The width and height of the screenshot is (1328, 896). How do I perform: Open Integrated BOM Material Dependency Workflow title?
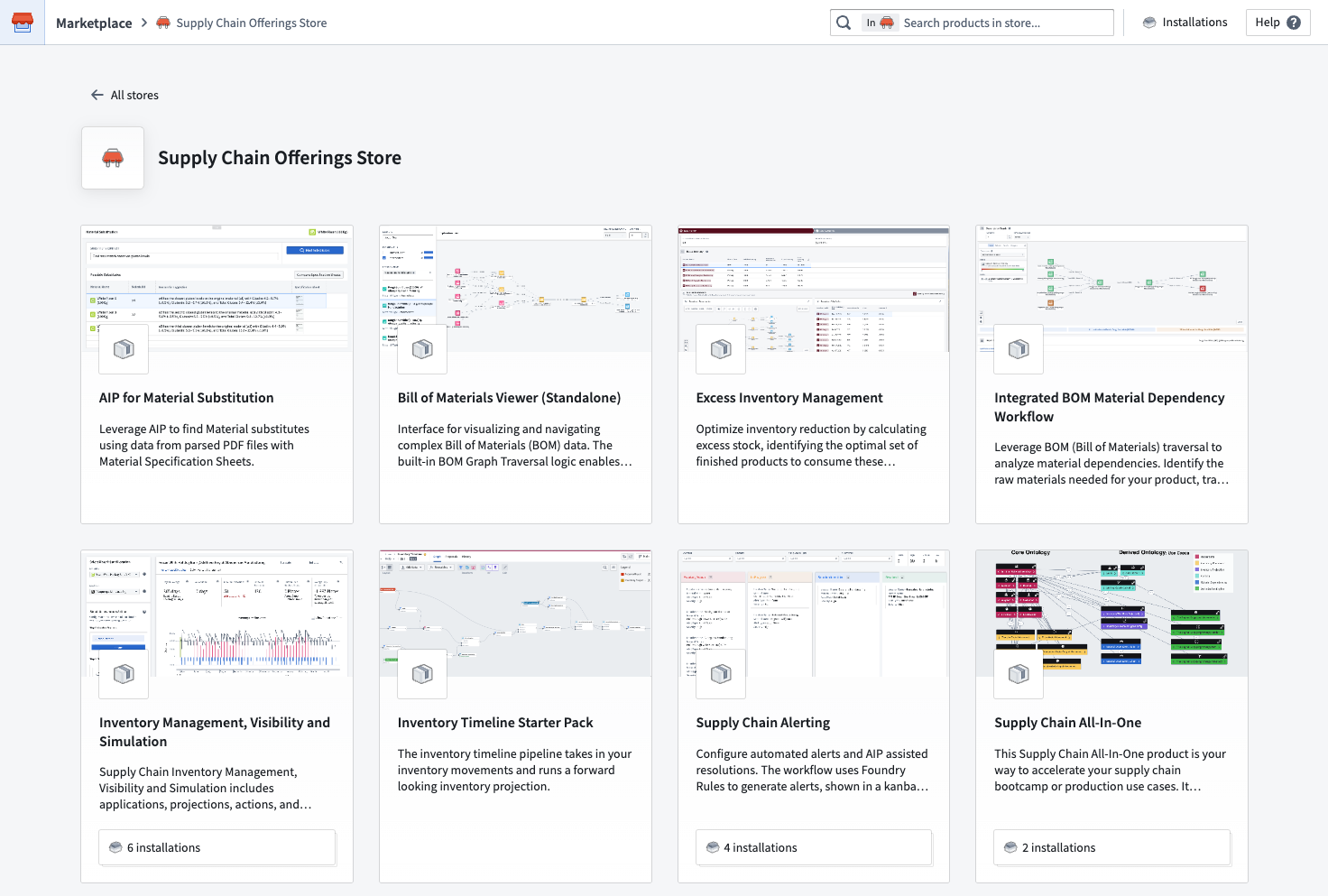coord(1110,407)
